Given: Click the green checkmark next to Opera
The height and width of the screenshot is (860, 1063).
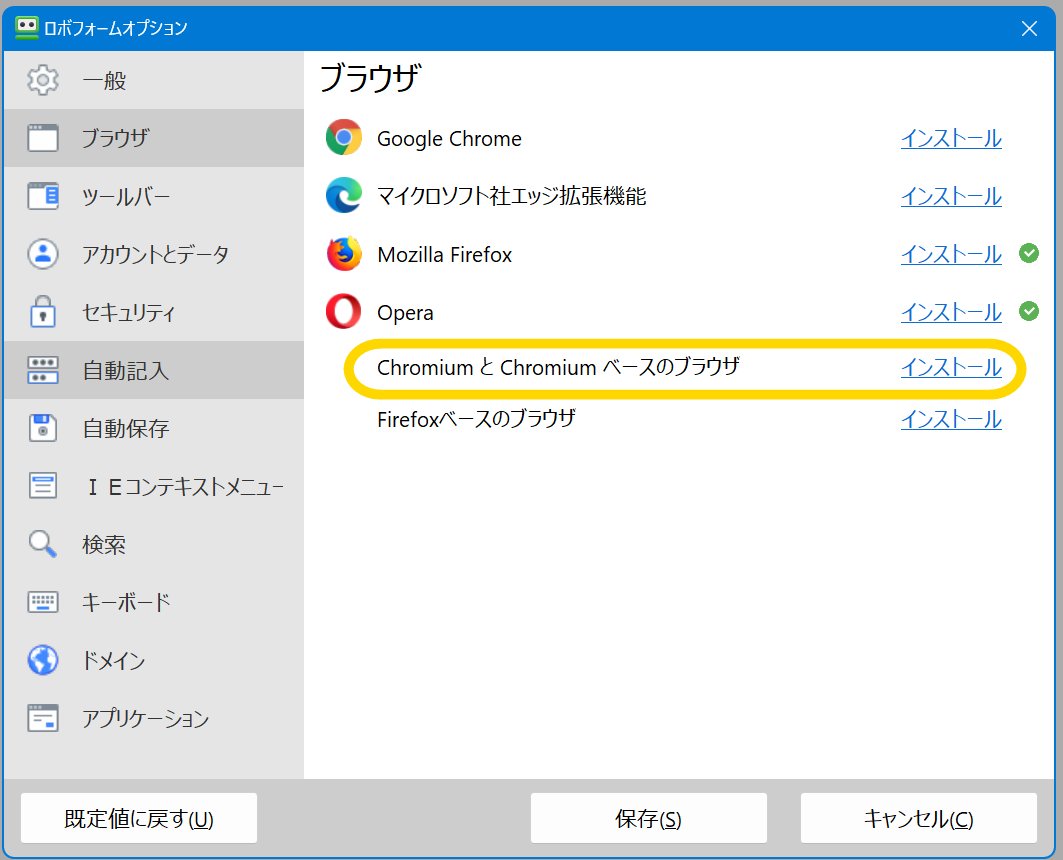Looking at the screenshot, I should 1029,311.
